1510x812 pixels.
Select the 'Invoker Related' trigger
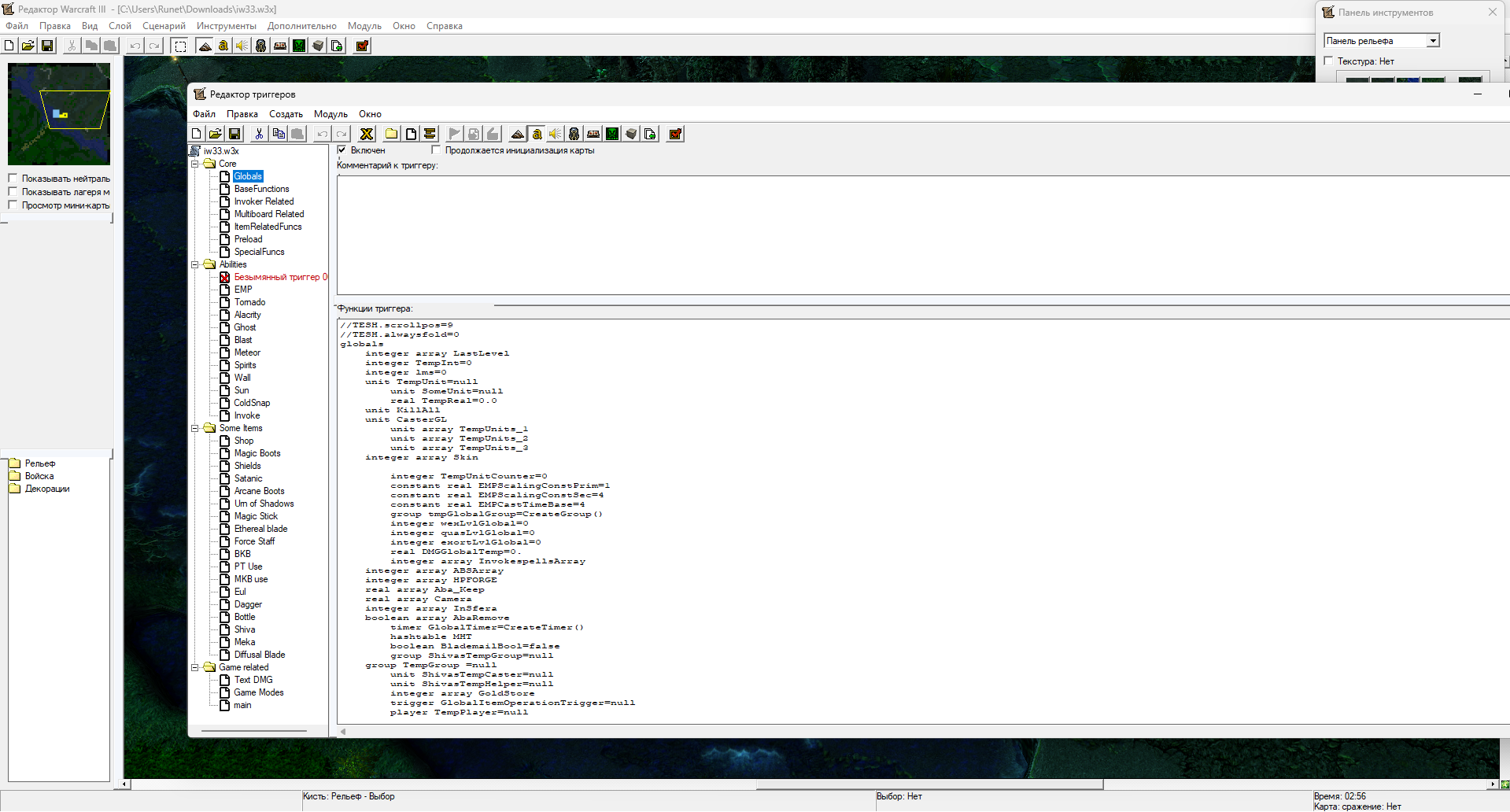click(x=264, y=201)
